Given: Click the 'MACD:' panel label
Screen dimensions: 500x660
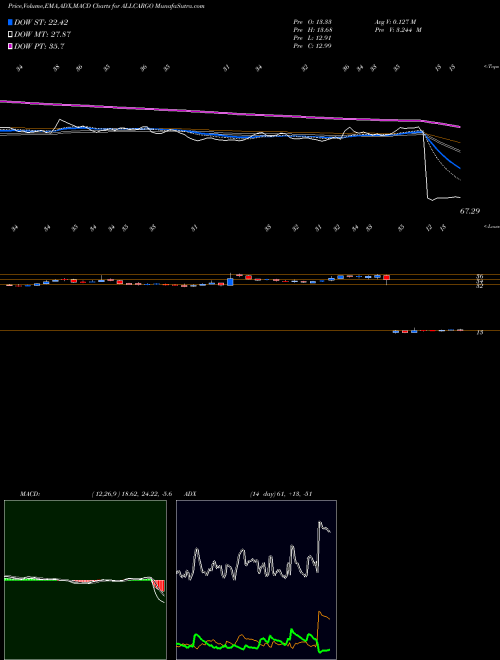Looking at the screenshot, I should click(30, 494).
